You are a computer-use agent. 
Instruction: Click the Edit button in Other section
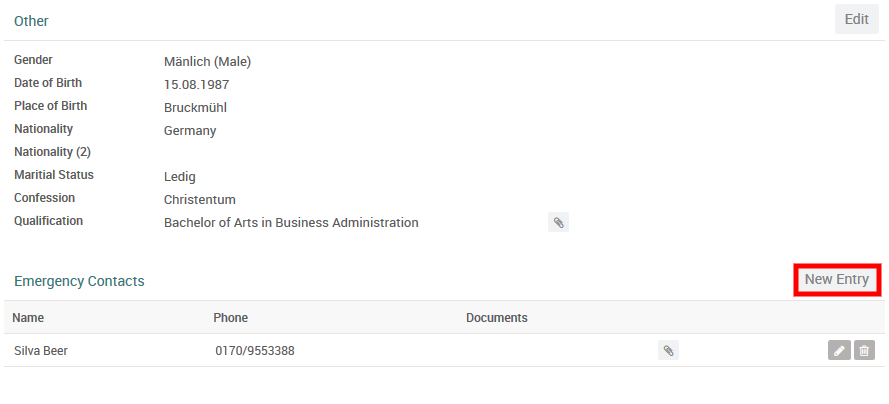coord(856,19)
